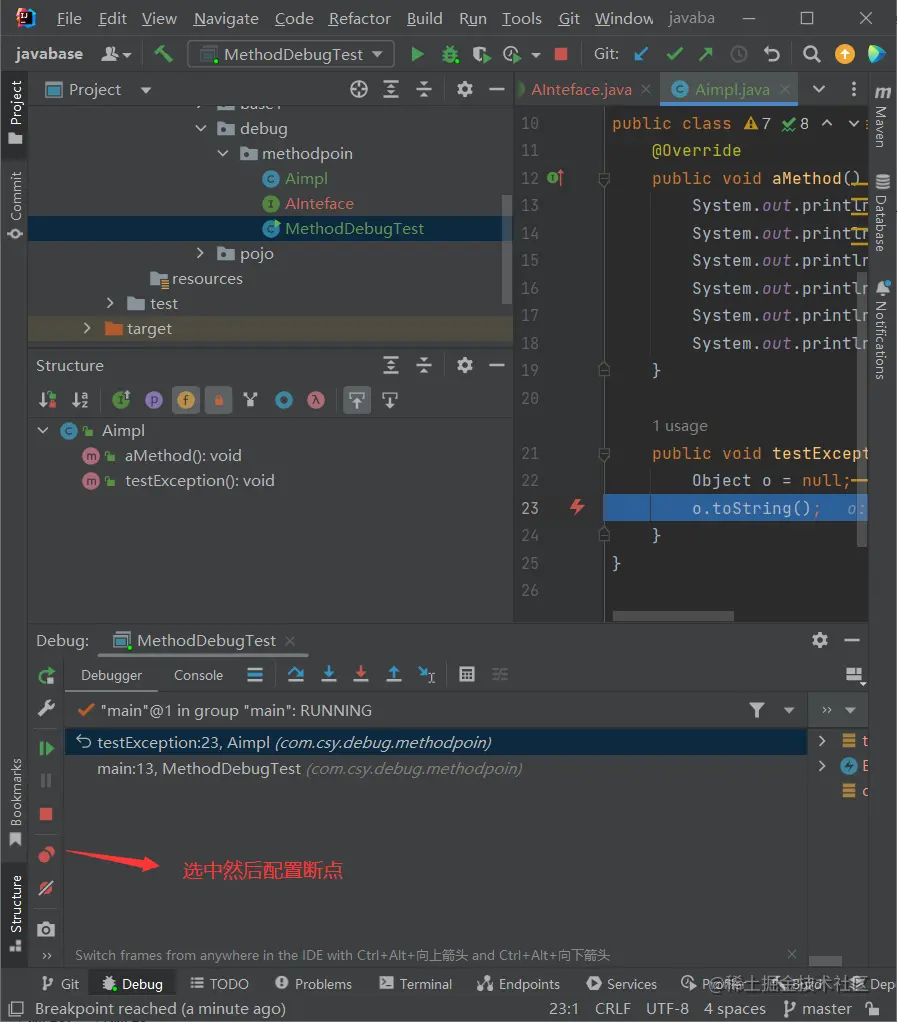
Task: Collapse Aimpl node in Structure
Action: click(x=43, y=430)
